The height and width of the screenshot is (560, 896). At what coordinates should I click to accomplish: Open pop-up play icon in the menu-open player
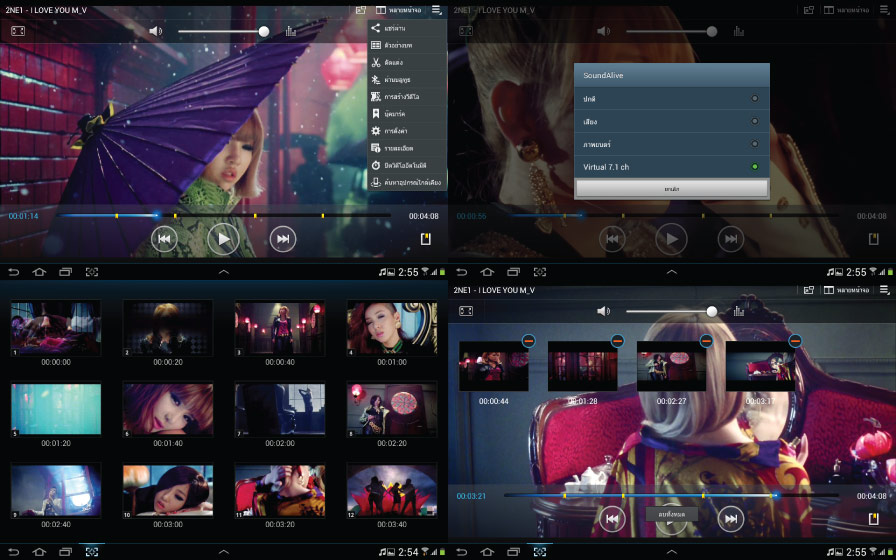(x=361, y=10)
